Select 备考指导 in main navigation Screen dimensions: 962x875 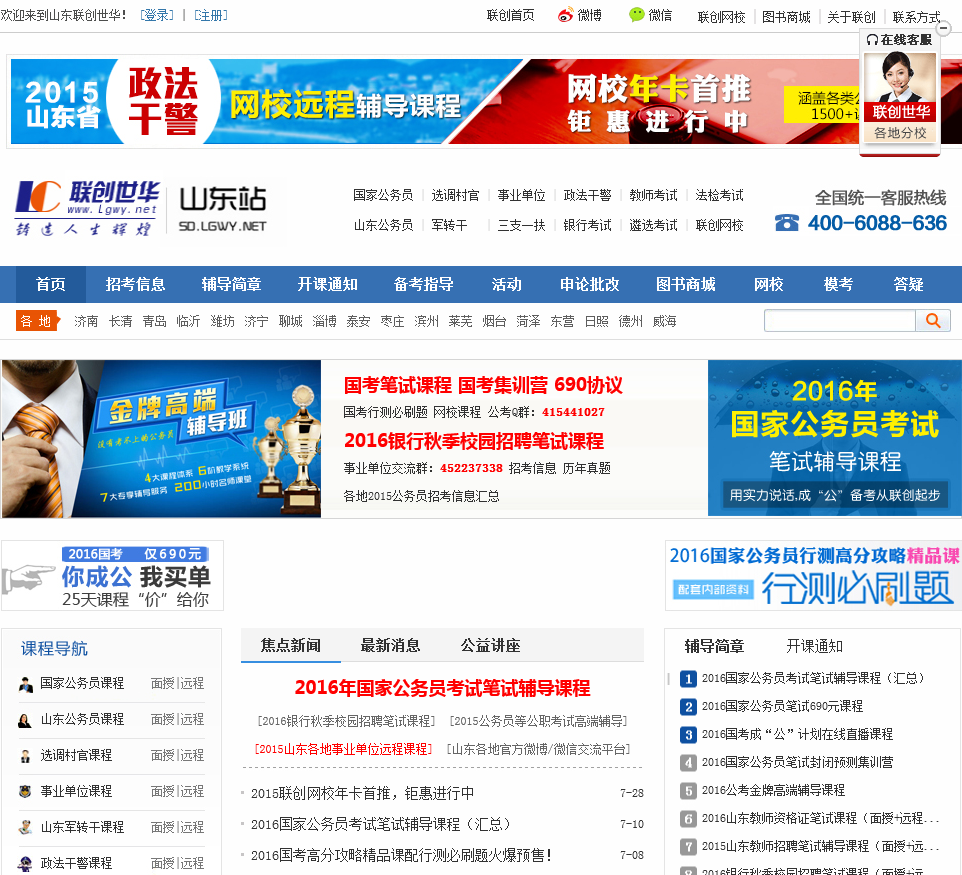(x=424, y=284)
